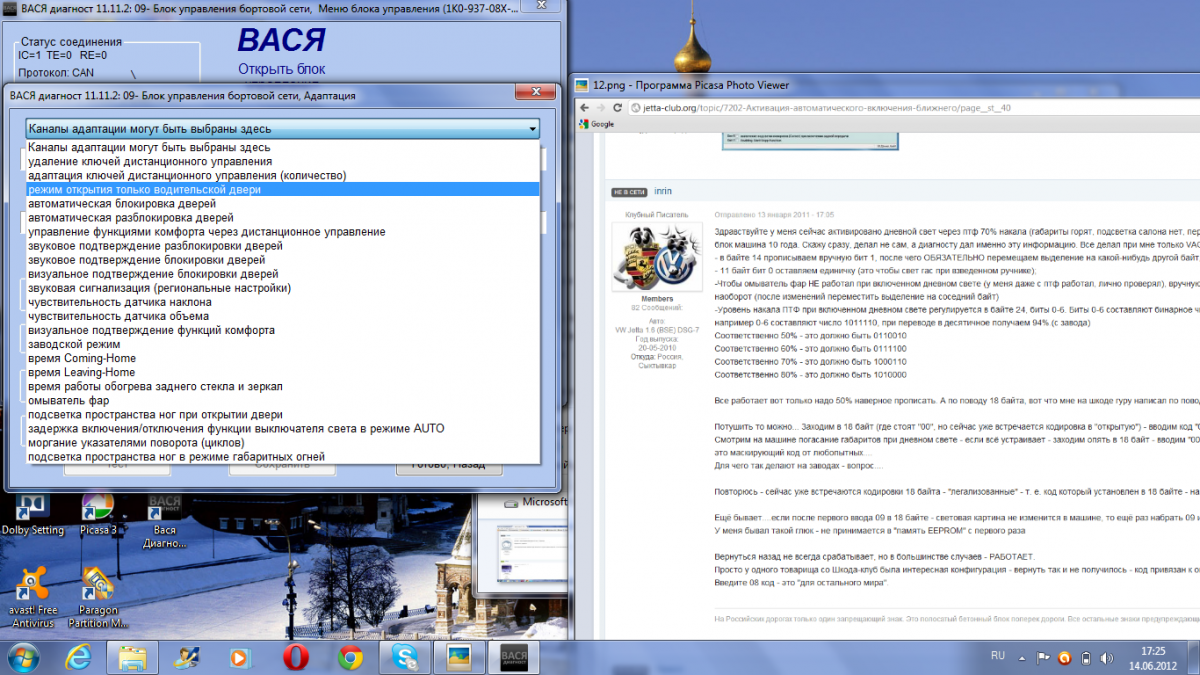Choose 'визуальное подтверждение функций комфорта'

(x=282, y=330)
